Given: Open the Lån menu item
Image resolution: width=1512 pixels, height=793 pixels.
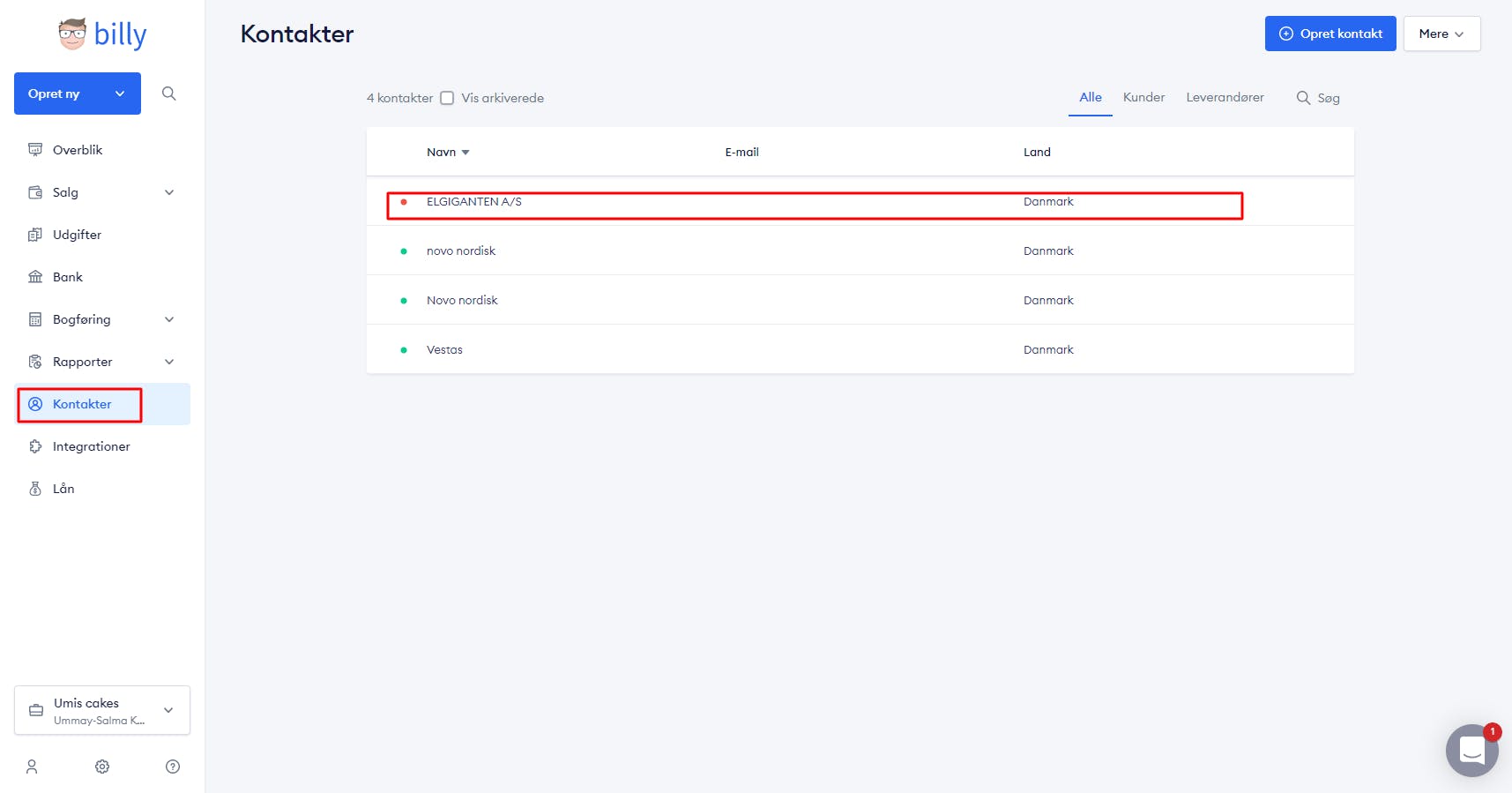Looking at the screenshot, I should point(102,489).
